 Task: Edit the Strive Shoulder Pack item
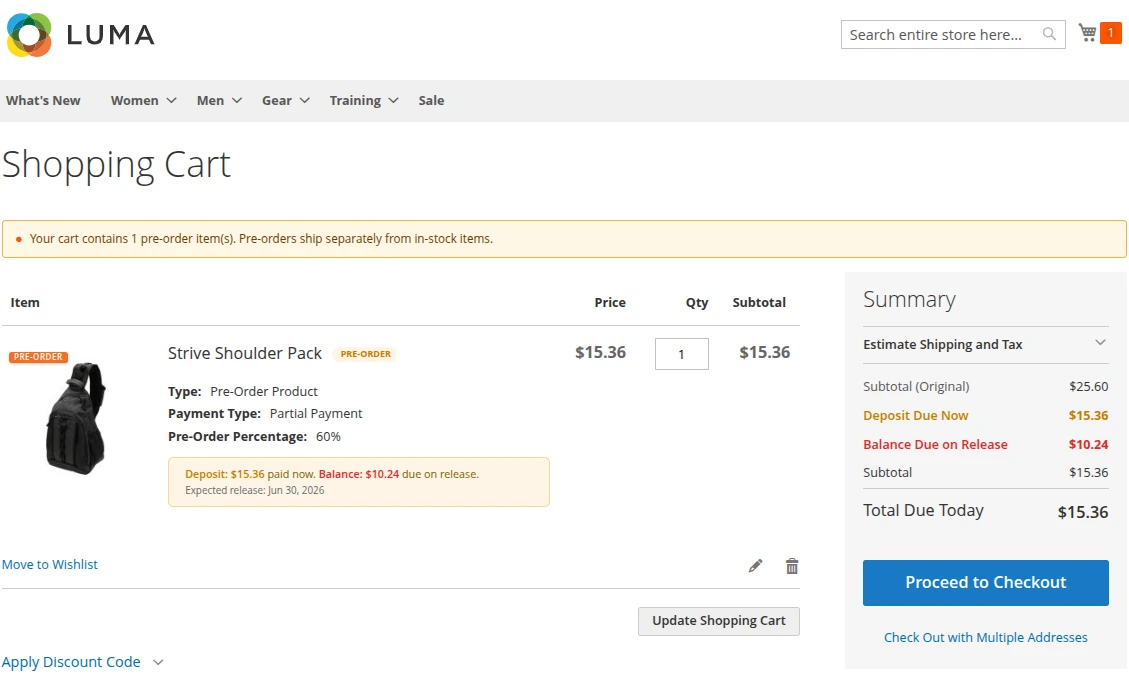tap(755, 566)
